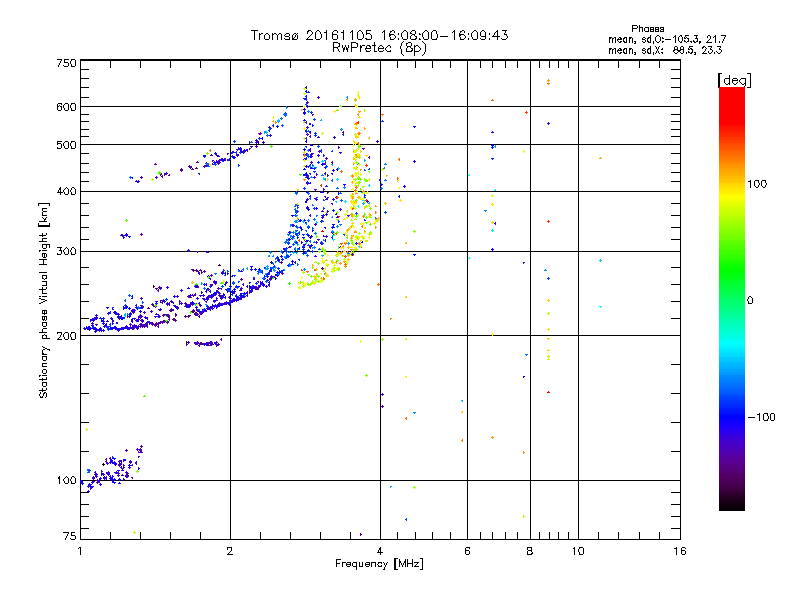Select the "2" tick on the frequency axis
Screen dimensions: 800x600
tap(230, 551)
